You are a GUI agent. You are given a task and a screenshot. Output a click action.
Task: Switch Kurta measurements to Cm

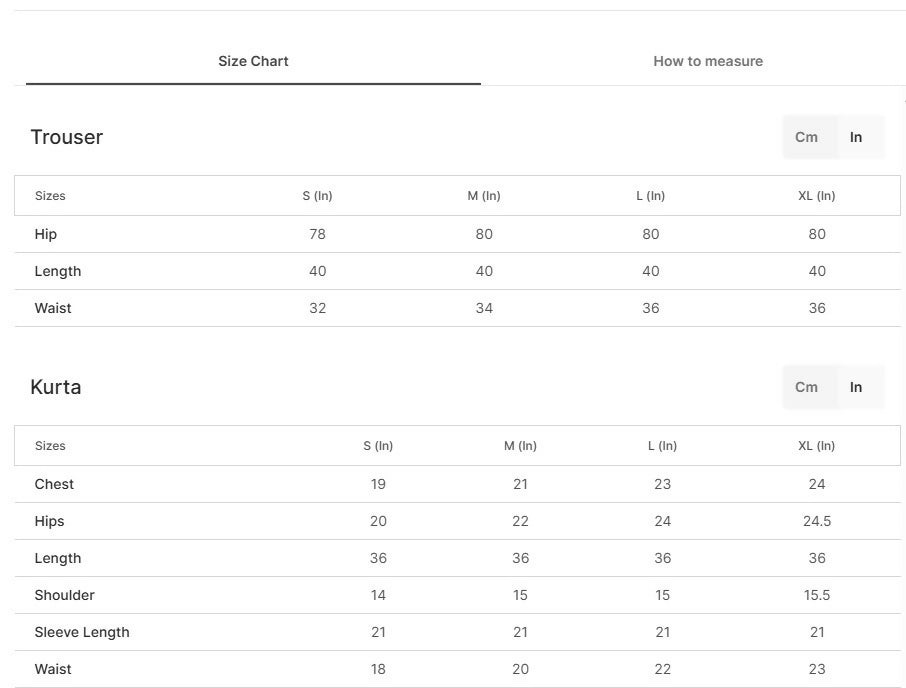tap(806, 387)
